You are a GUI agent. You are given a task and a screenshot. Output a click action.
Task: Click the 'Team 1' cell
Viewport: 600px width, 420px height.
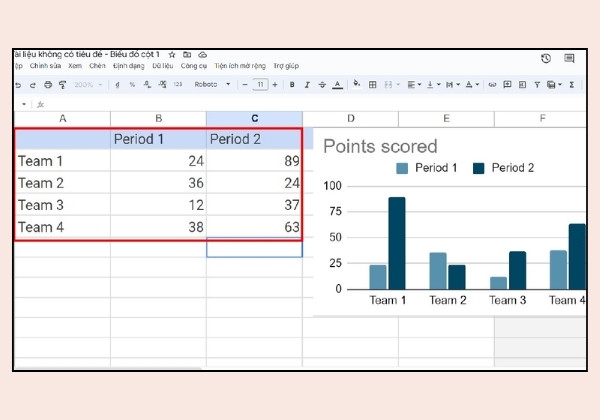(x=62, y=161)
